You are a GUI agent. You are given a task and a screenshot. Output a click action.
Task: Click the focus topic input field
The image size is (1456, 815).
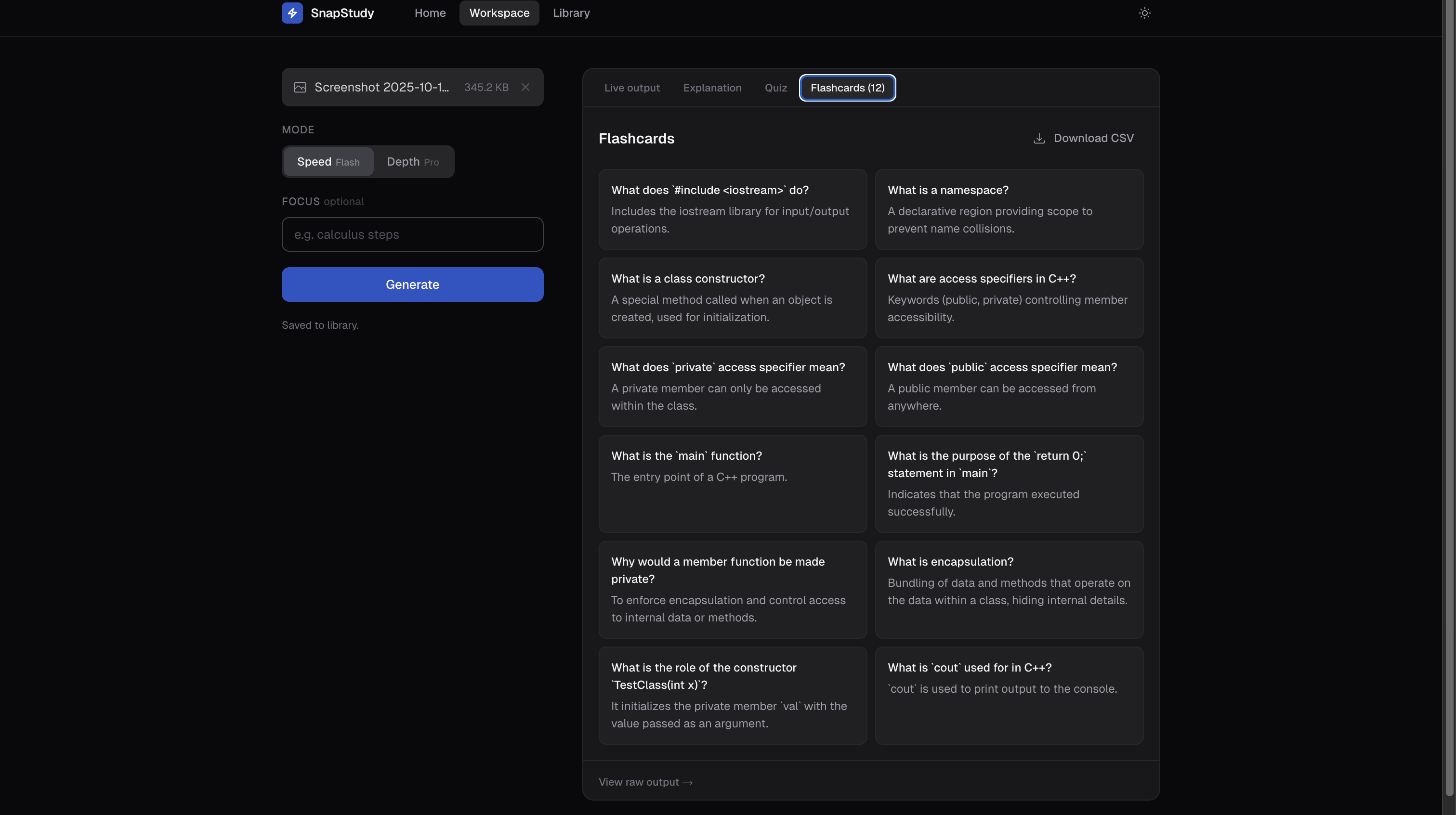pyautogui.click(x=412, y=234)
